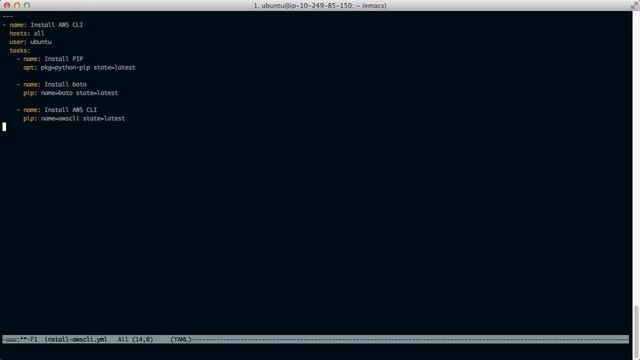Screen dimensions: 640x360
Task: Click the 'Install PIP' task name
Action: (64, 59)
